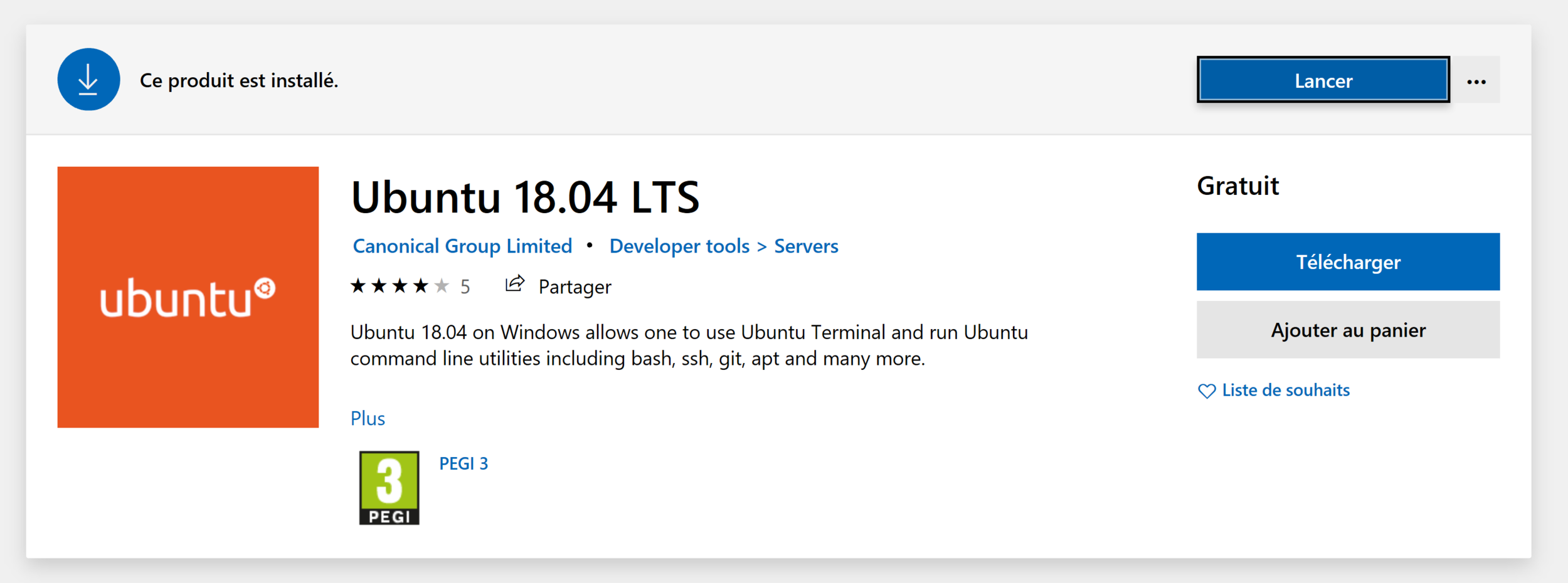The image size is (1568, 583).
Task: Click the wishlist heart icon
Action: (x=1207, y=391)
